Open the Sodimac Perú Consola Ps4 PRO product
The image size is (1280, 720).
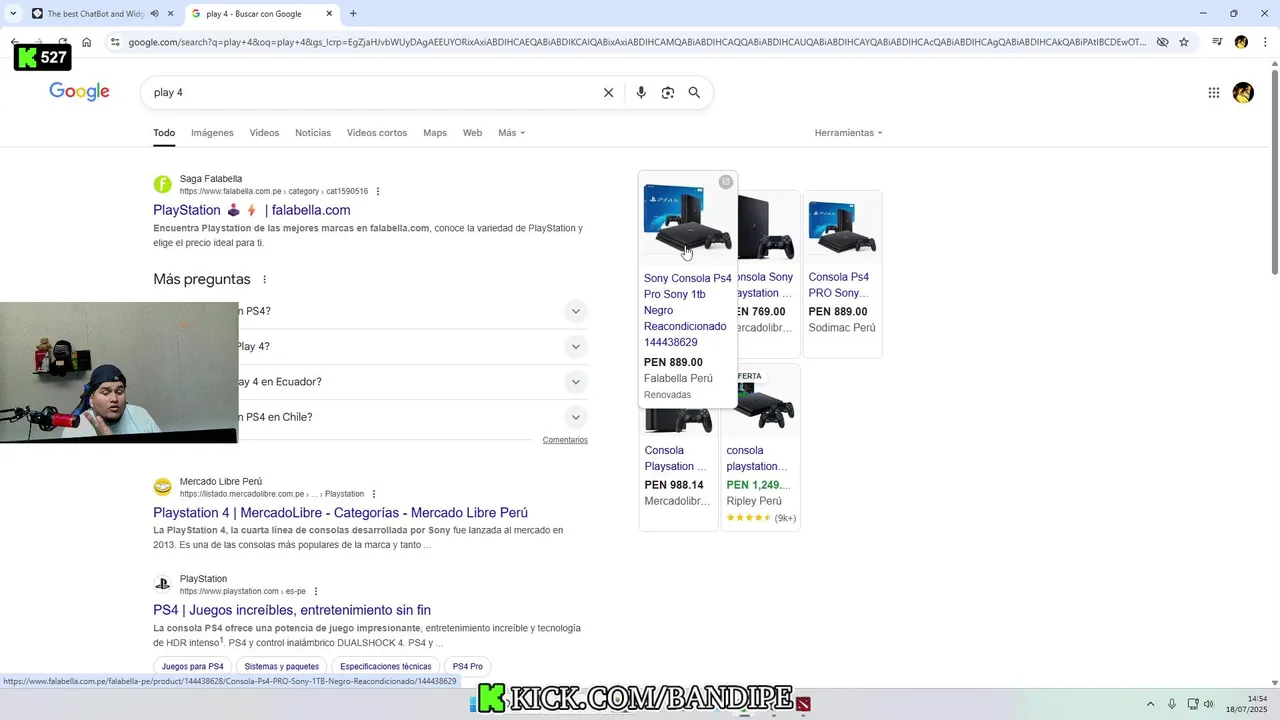(843, 273)
